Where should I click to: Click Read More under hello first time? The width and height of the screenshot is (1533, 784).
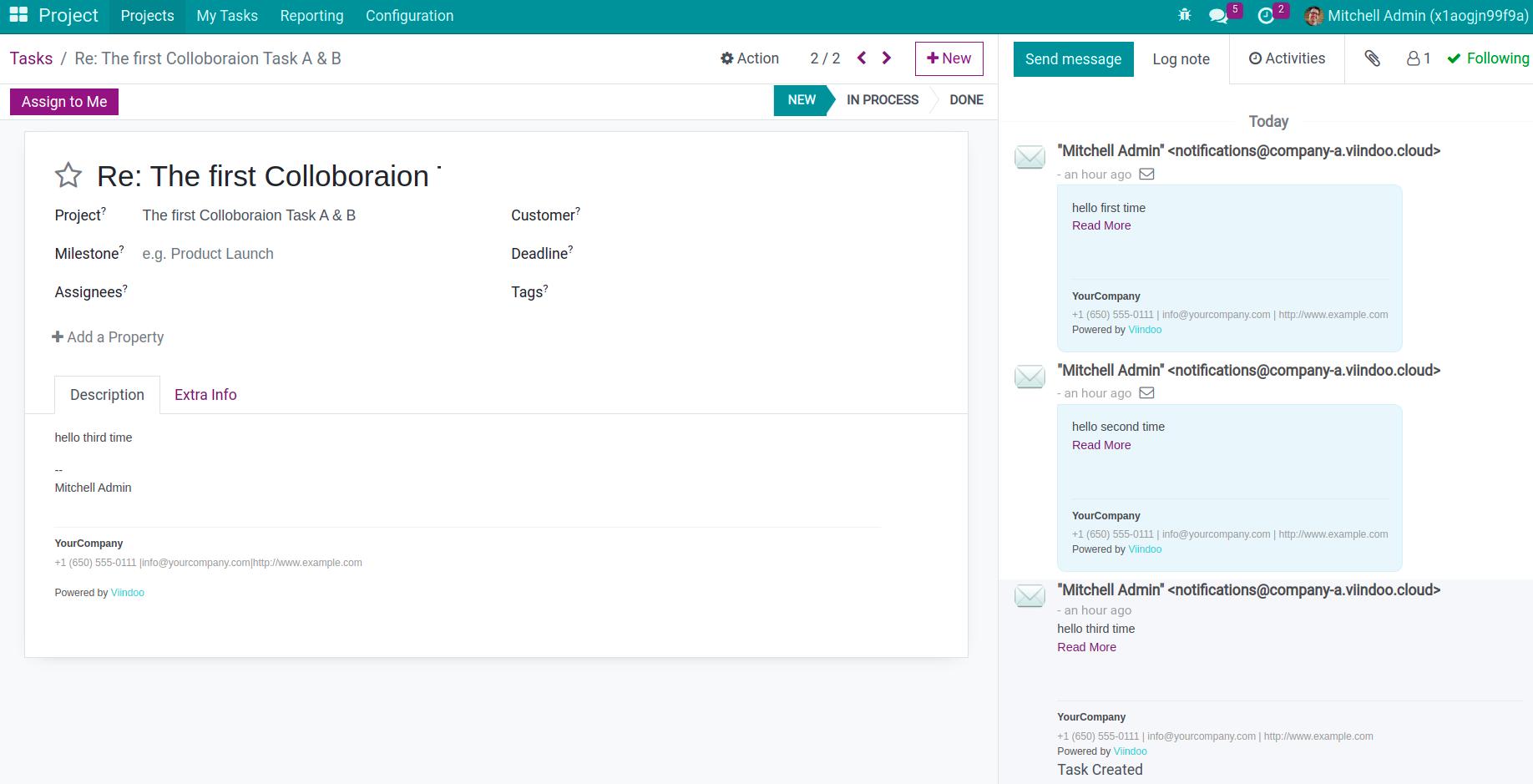coord(1101,225)
